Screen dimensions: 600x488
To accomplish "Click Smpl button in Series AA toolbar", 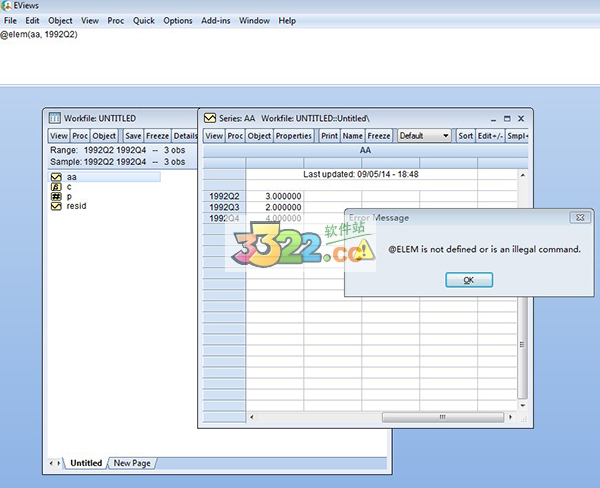I will pyautogui.click(x=517, y=136).
